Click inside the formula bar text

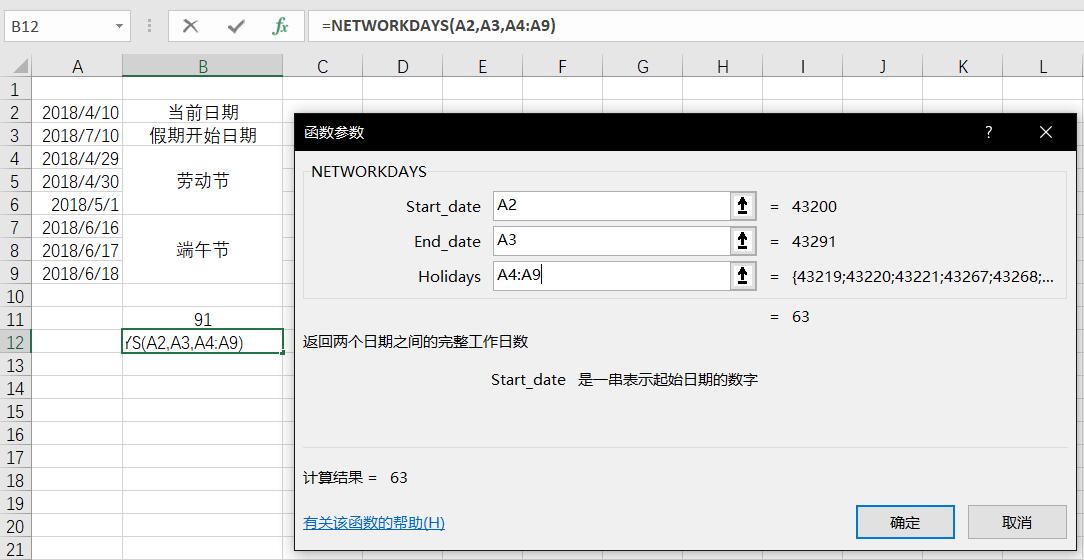(438, 26)
